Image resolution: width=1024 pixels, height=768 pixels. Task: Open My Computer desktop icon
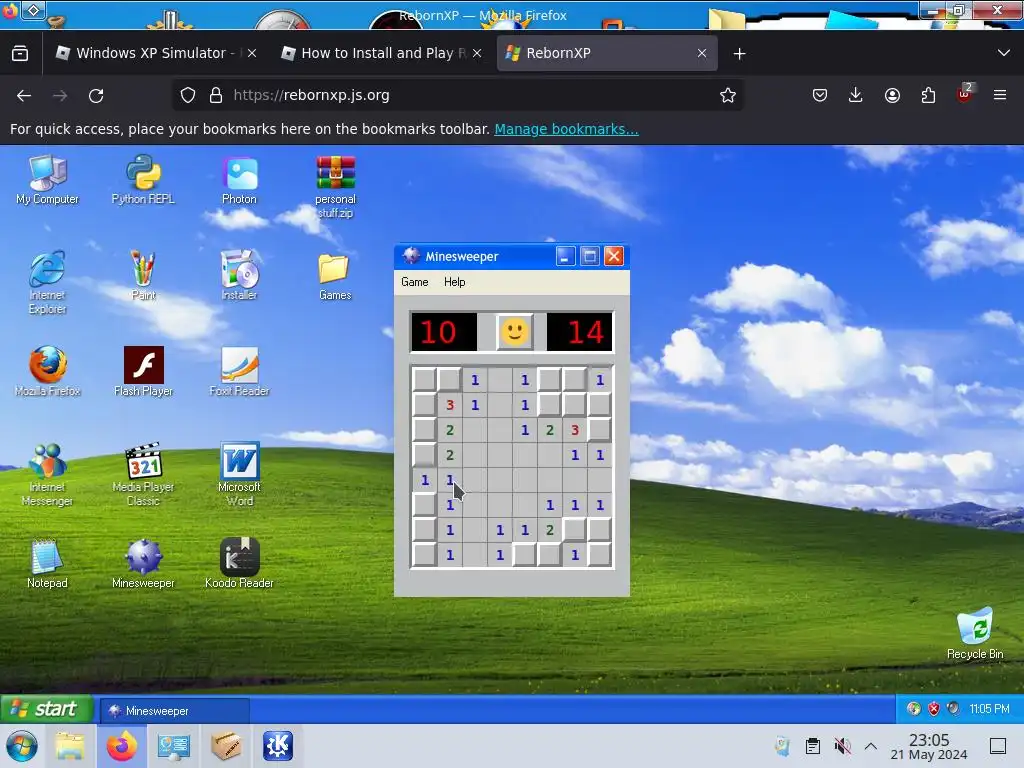pyautogui.click(x=47, y=180)
